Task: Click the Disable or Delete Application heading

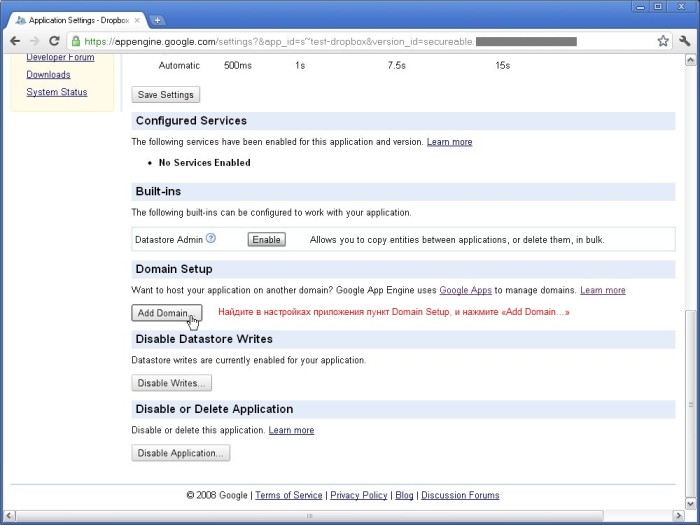Action: tap(214, 409)
